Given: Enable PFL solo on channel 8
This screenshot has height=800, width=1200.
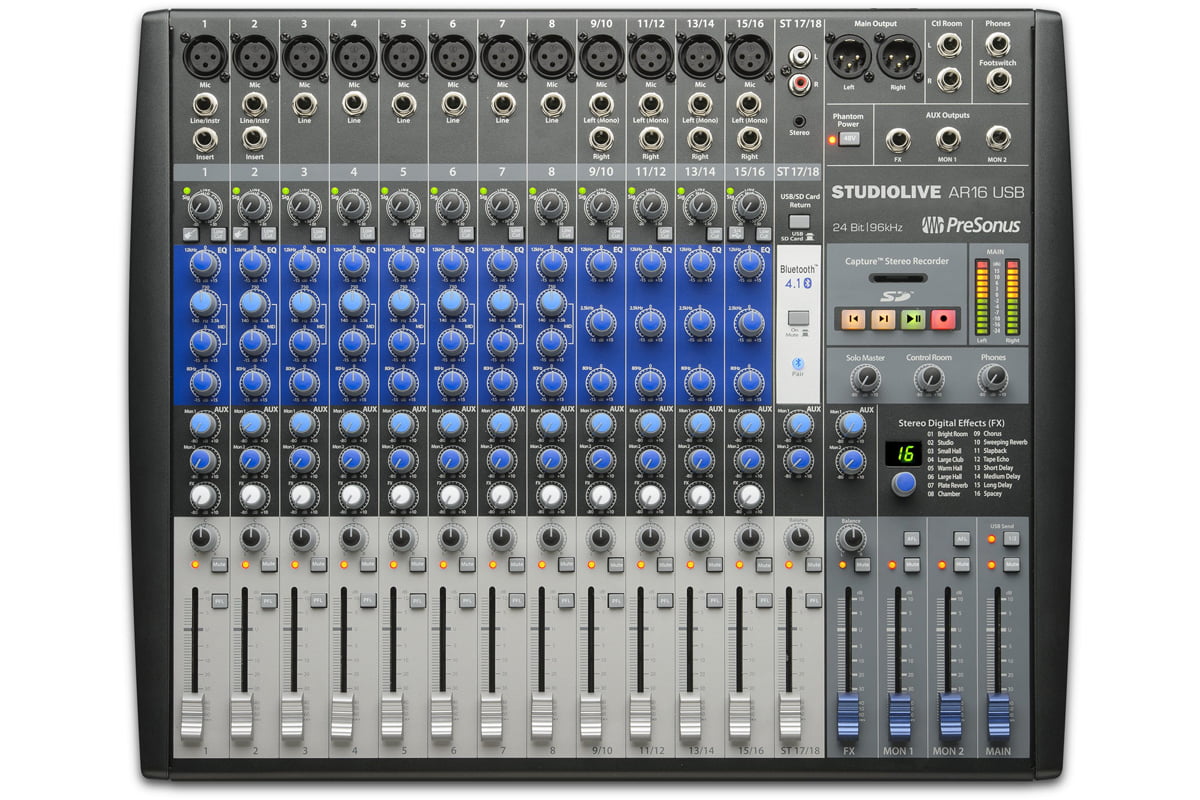Looking at the screenshot, I should (566, 600).
